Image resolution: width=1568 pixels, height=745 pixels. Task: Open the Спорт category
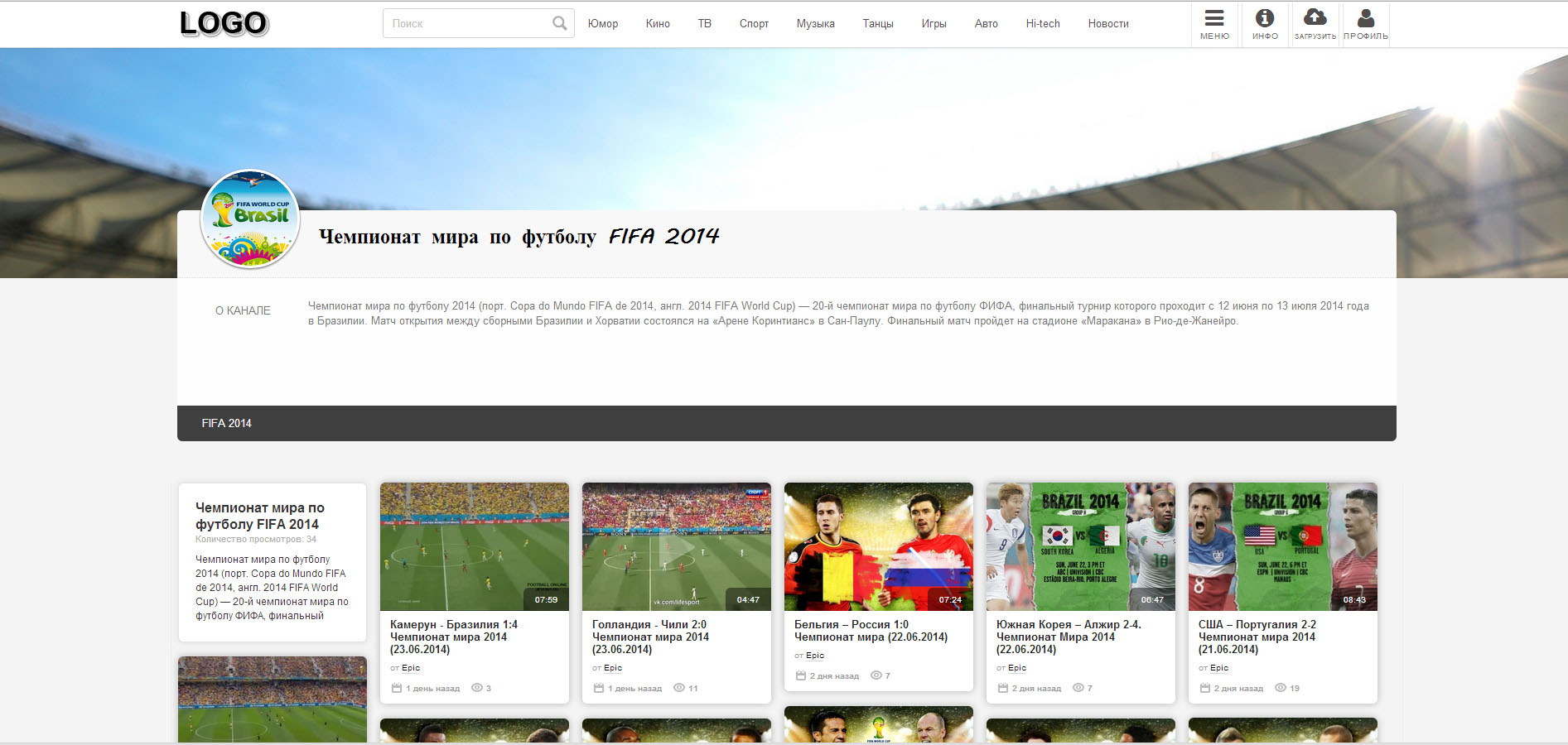point(754,23)
